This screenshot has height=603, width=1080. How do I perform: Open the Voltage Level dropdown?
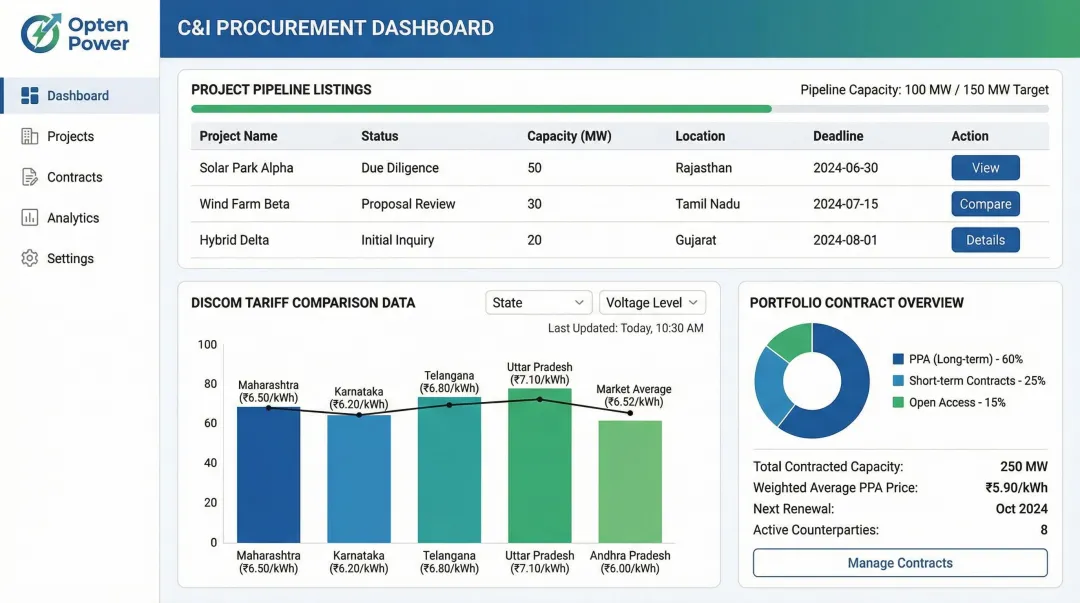pos(652,302)
